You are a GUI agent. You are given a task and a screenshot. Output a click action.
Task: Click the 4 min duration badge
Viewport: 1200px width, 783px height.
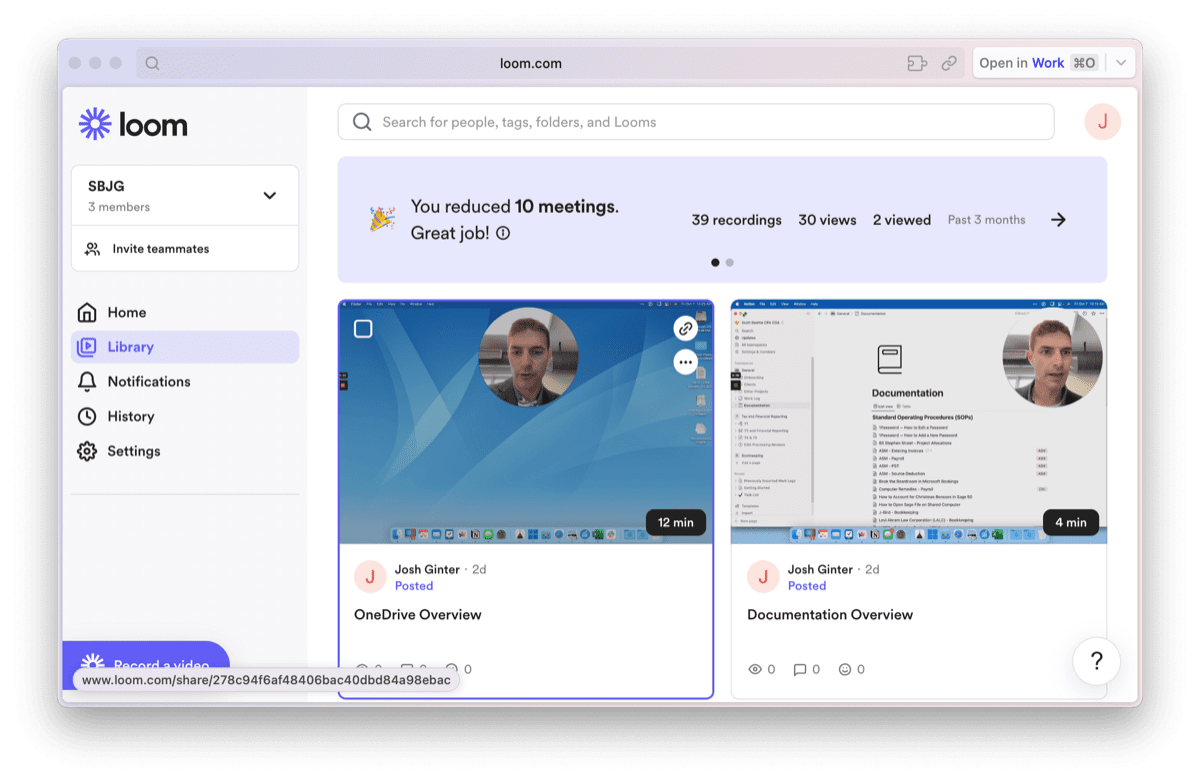(x=1071, y=522)
